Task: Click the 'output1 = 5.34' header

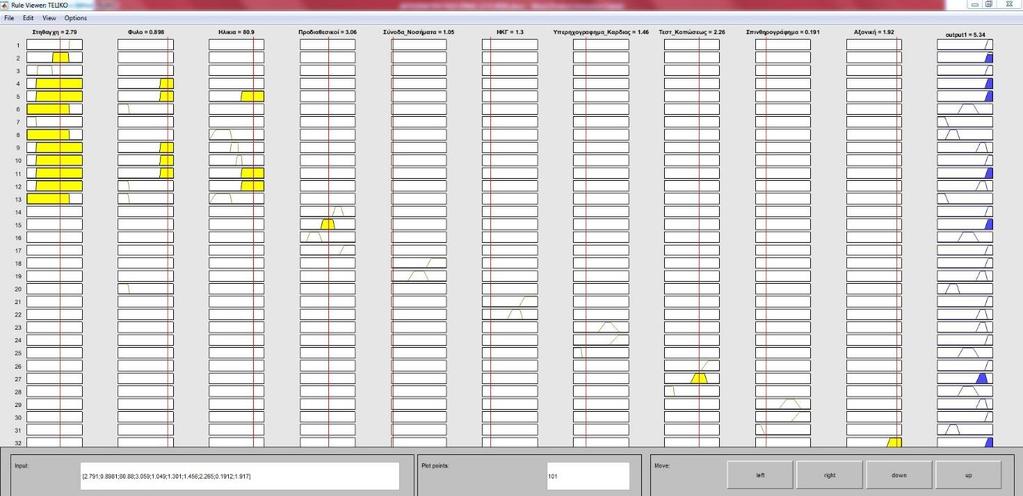Action: point(965,34)
